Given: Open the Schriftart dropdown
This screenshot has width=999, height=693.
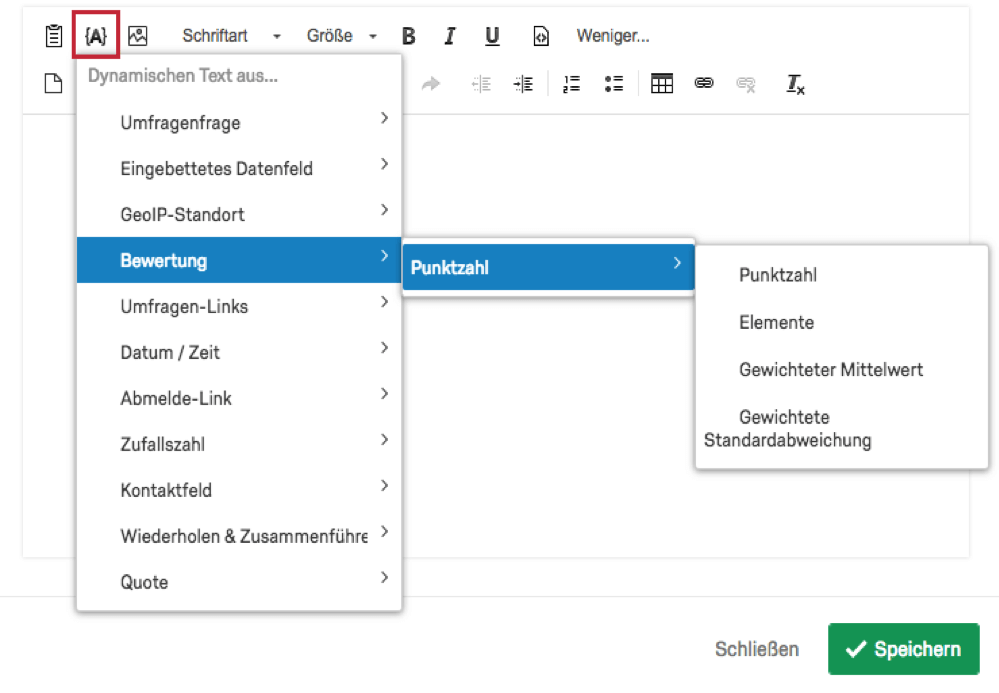Looking at the screenshot, I should pos(231,36).
